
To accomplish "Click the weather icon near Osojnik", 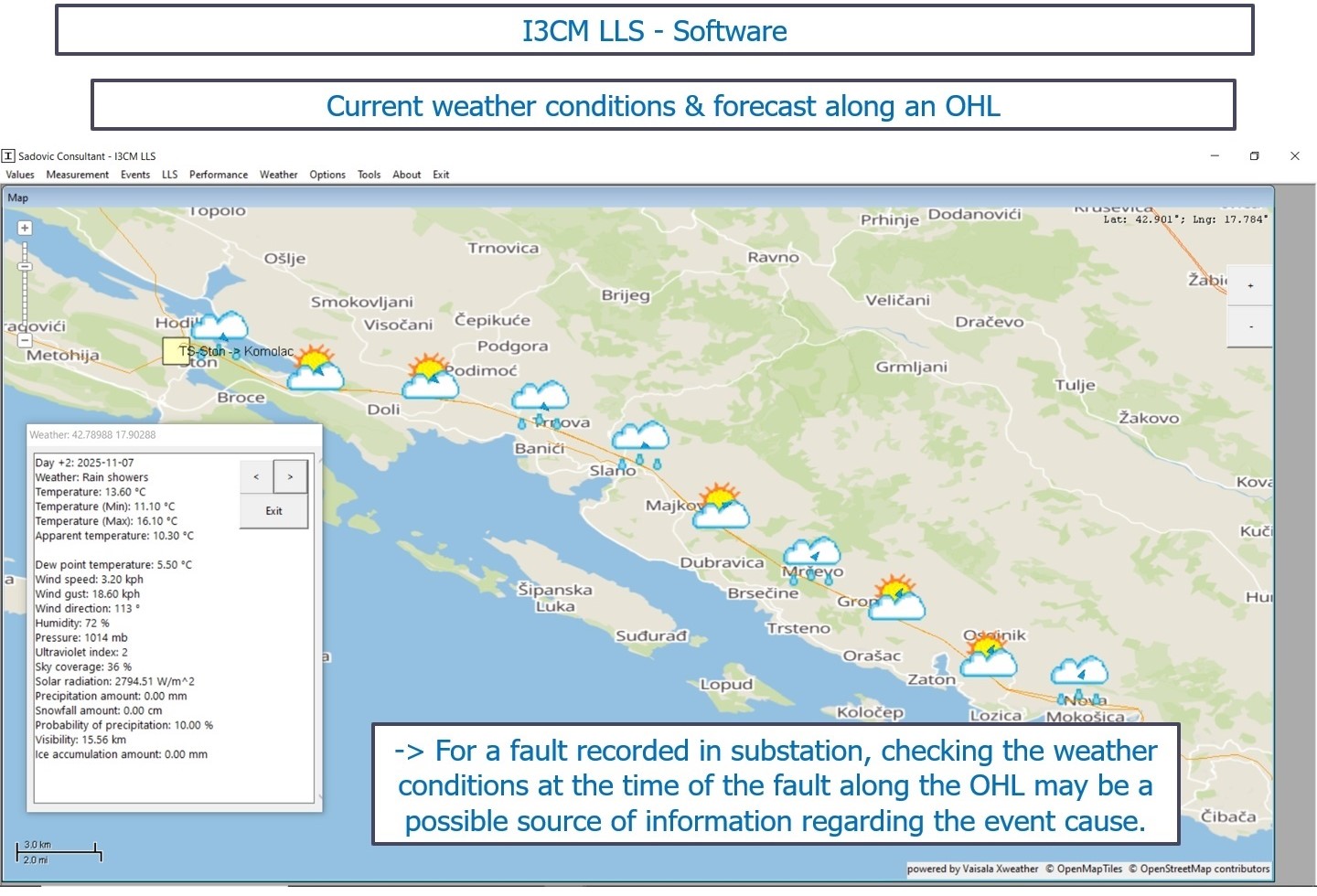I will (988, 656).
